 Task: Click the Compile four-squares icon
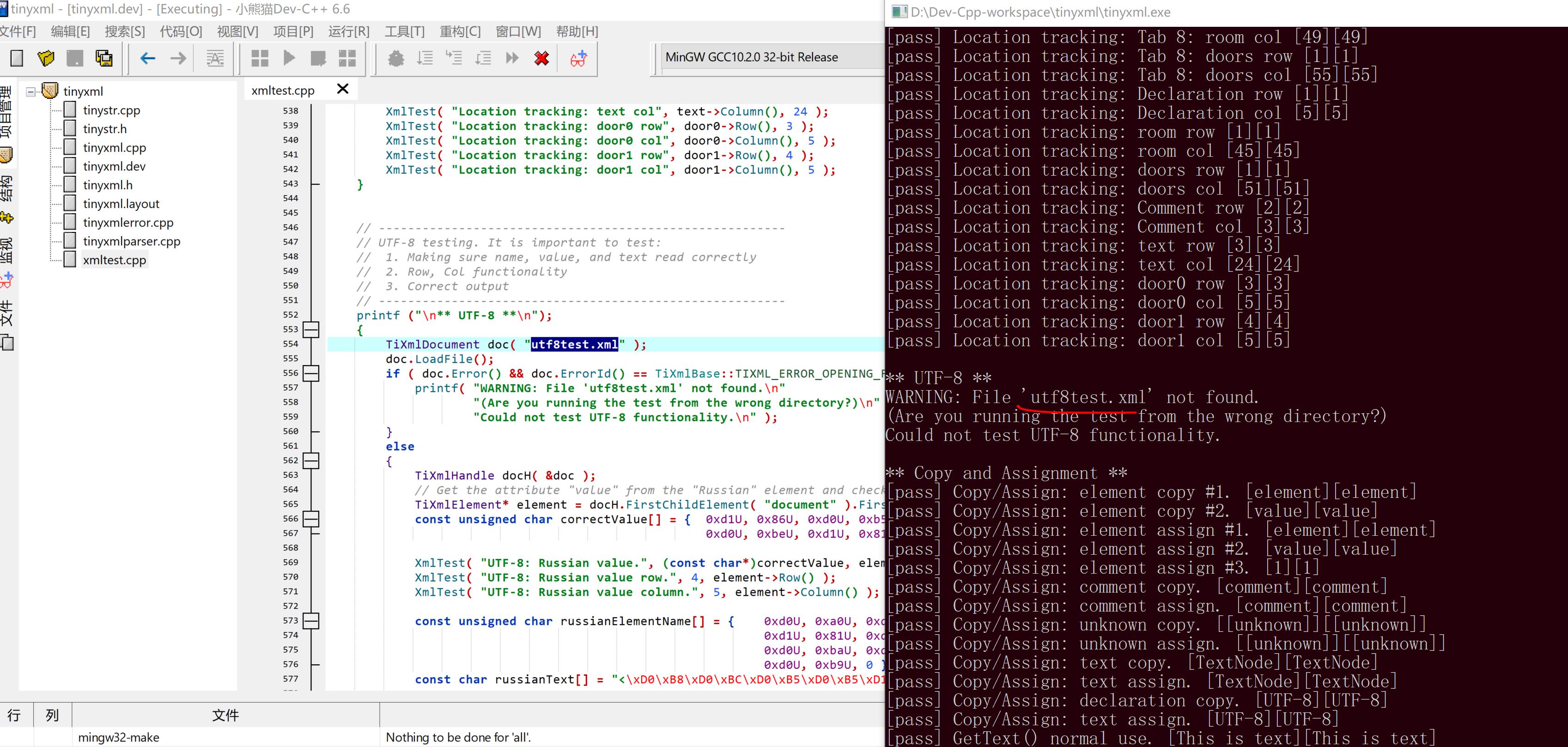(260, 58)
